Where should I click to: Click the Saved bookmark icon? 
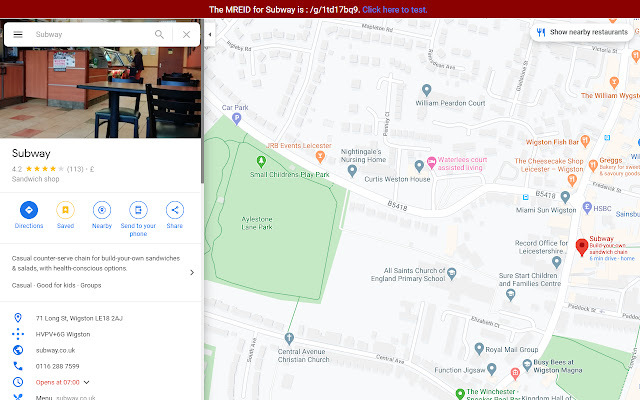[x=65, y=210]
